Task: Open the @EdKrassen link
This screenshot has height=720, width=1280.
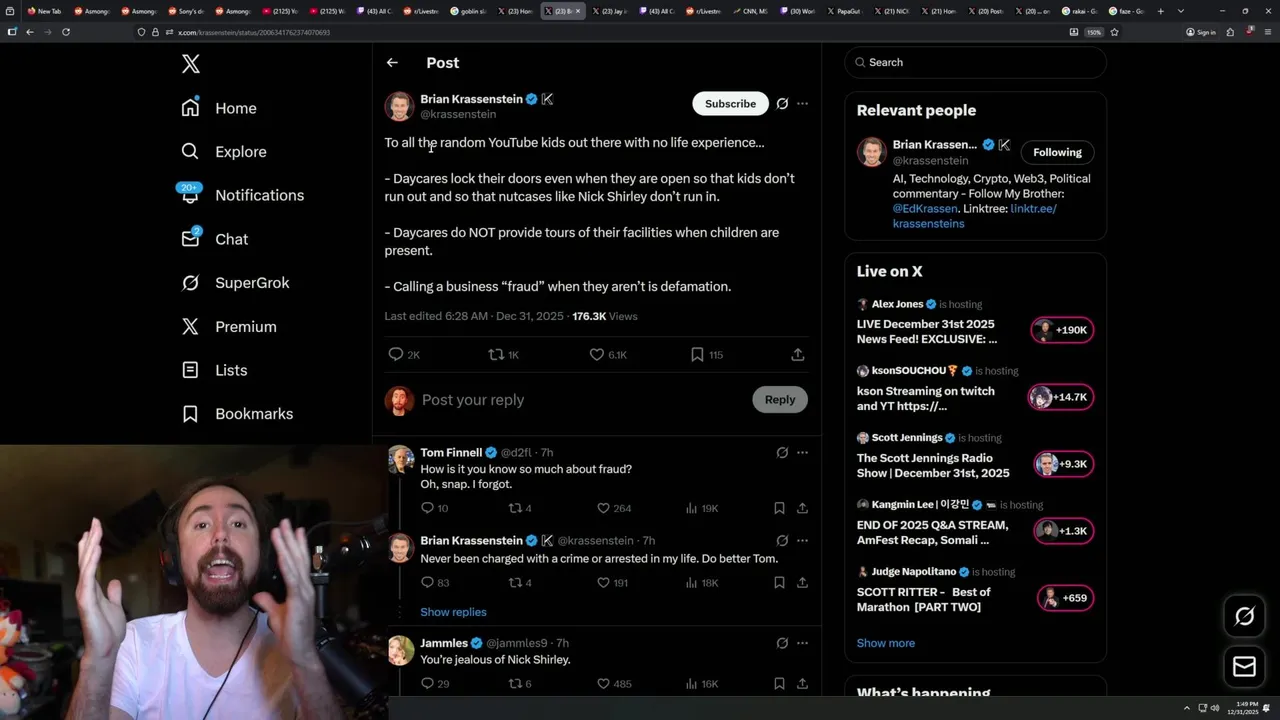Action: [926, 209]
